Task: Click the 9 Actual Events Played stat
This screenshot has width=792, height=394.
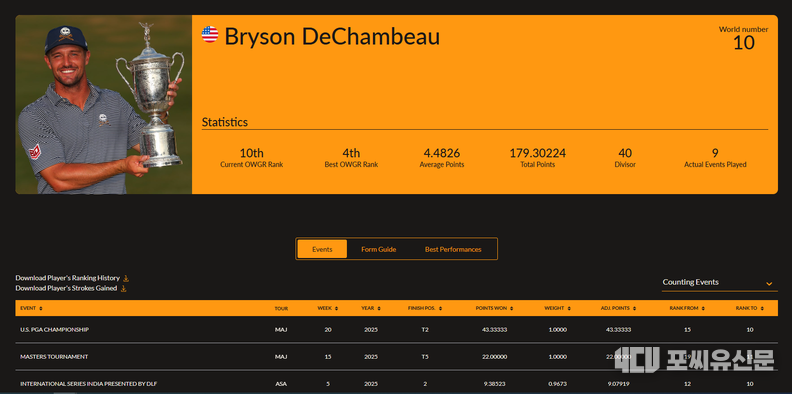Action: pyautogui.click(x=715, y=158)
